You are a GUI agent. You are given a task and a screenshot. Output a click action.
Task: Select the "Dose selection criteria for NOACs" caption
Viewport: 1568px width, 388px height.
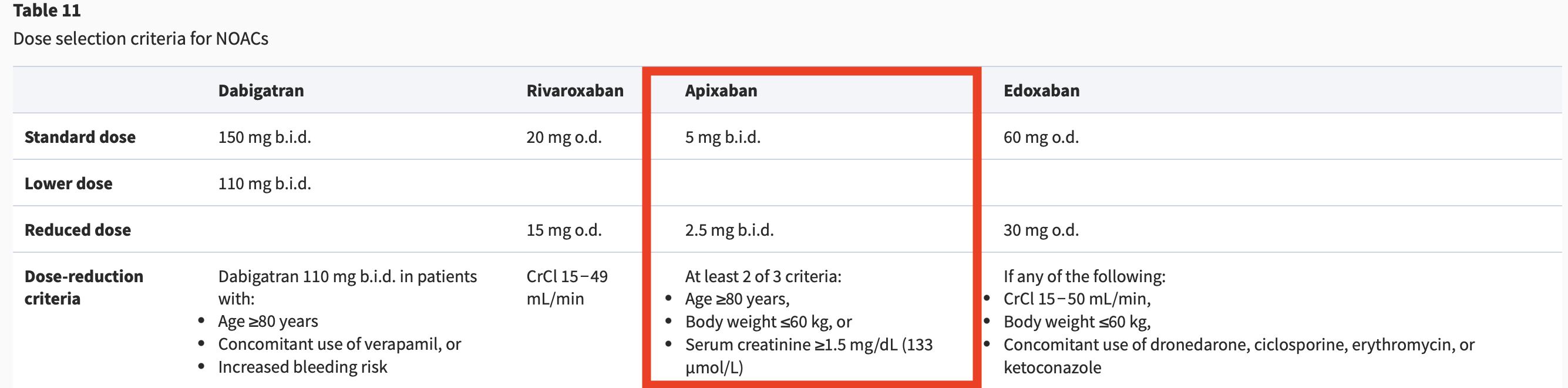pyautogui.click(x=140, y=39)
